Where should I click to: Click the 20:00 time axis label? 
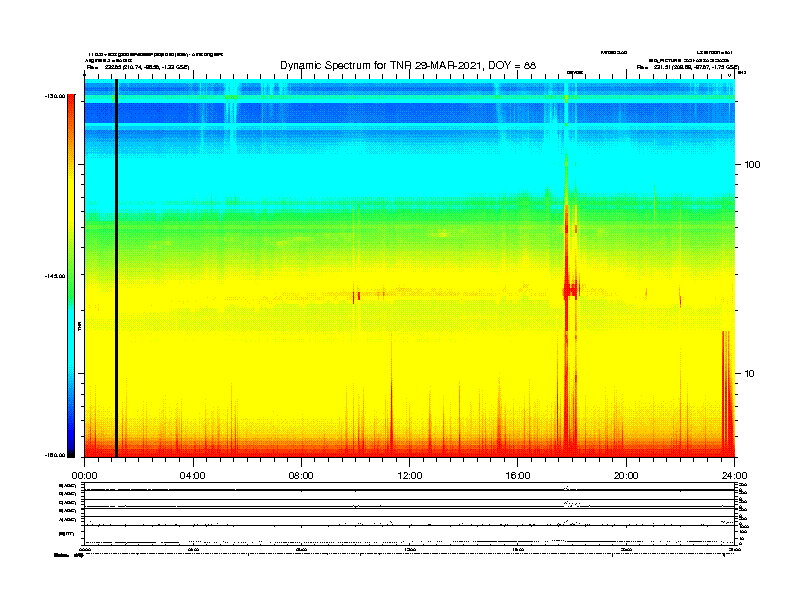pyautogui.click(x=626, y=476)
